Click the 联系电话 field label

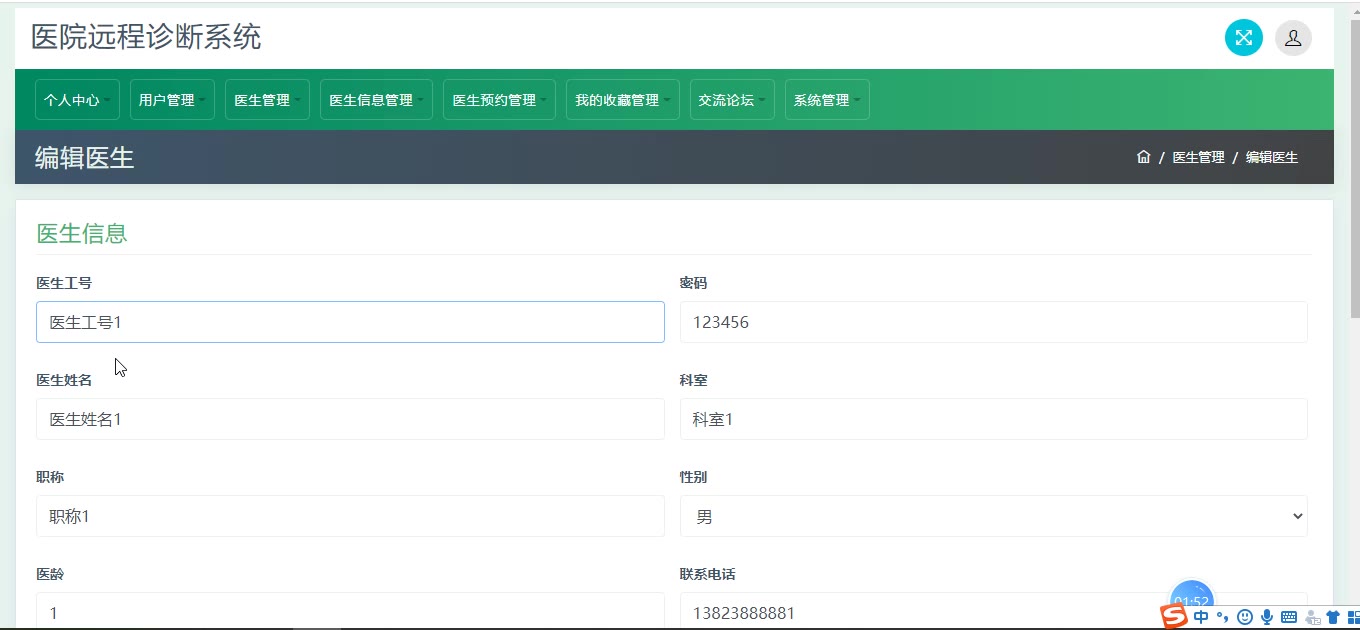coord(708,574)
